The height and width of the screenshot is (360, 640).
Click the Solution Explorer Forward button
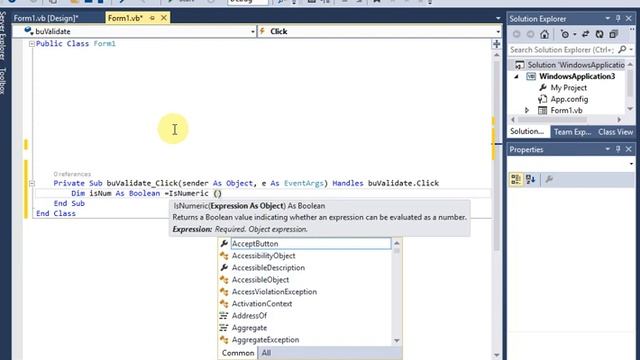[x=530, y=34]
